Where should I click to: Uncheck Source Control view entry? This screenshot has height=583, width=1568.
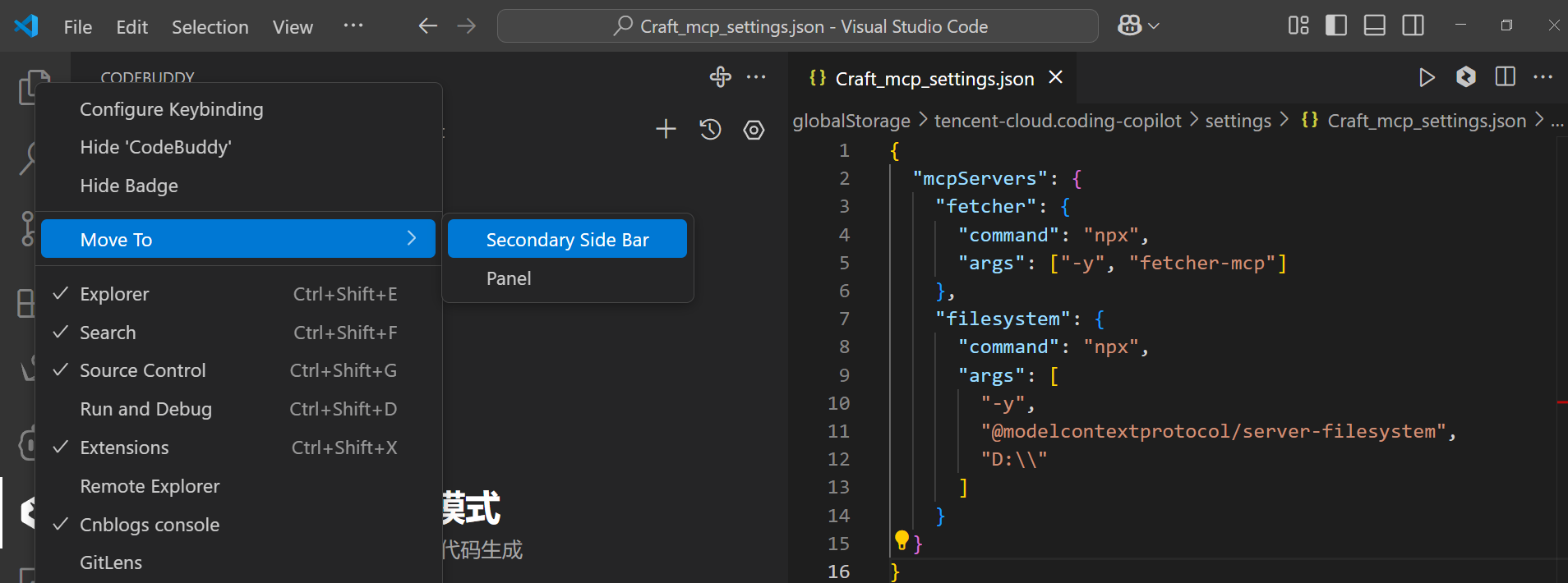142,370
